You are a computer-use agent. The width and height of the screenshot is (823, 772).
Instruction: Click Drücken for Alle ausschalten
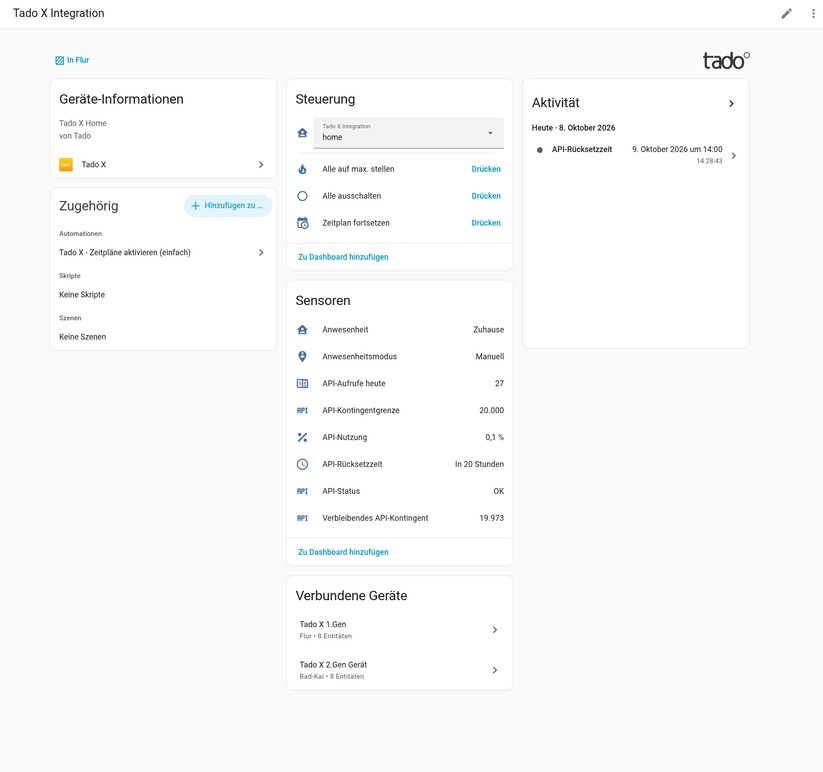pos(486,196)
